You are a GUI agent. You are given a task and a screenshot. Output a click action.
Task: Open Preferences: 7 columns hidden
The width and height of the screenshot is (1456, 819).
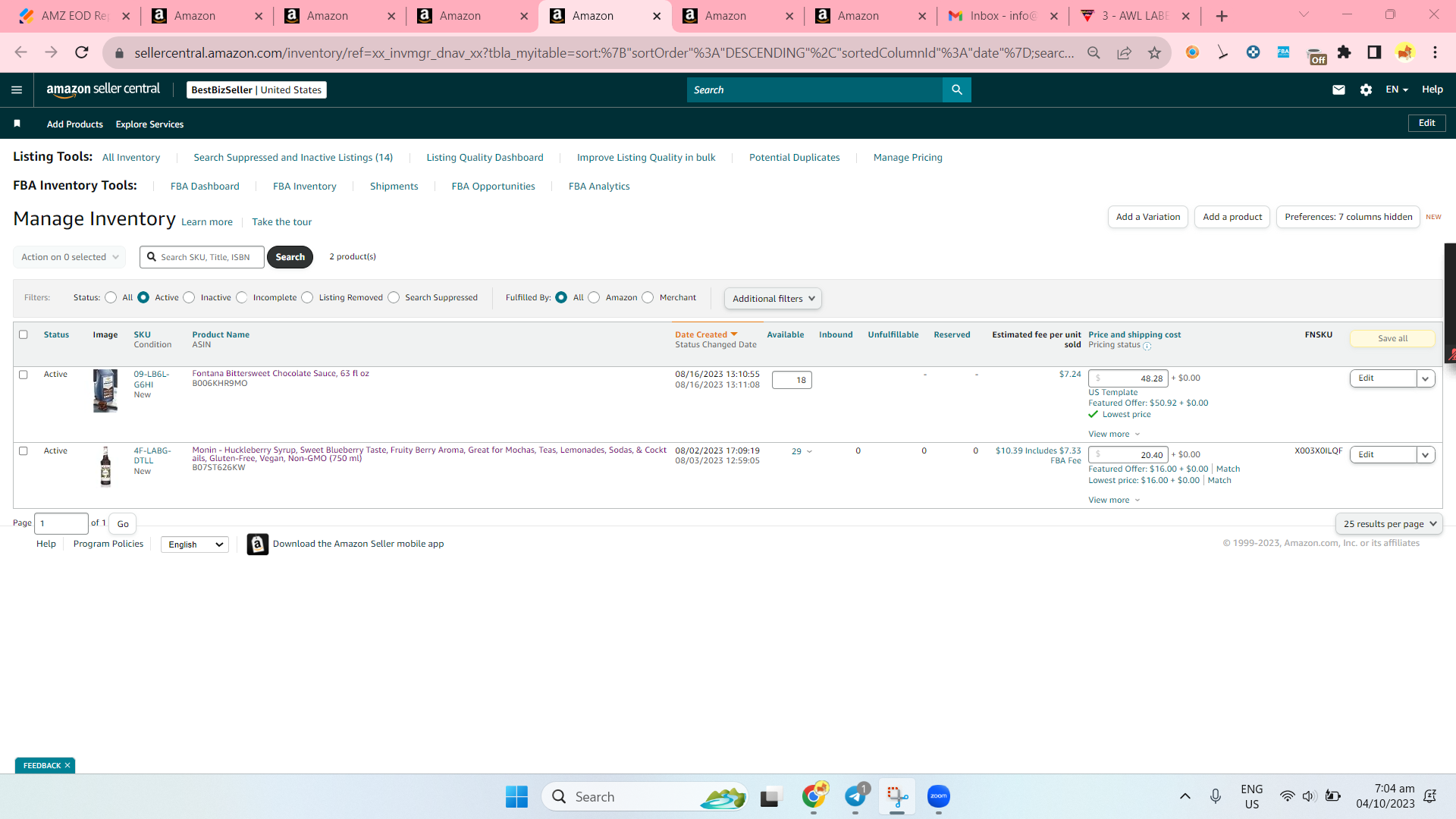click(1348, 217)
